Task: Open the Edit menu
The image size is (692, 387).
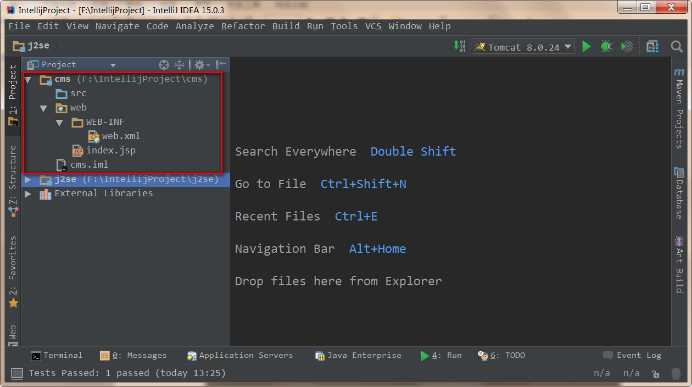Action: click(48, 26)
